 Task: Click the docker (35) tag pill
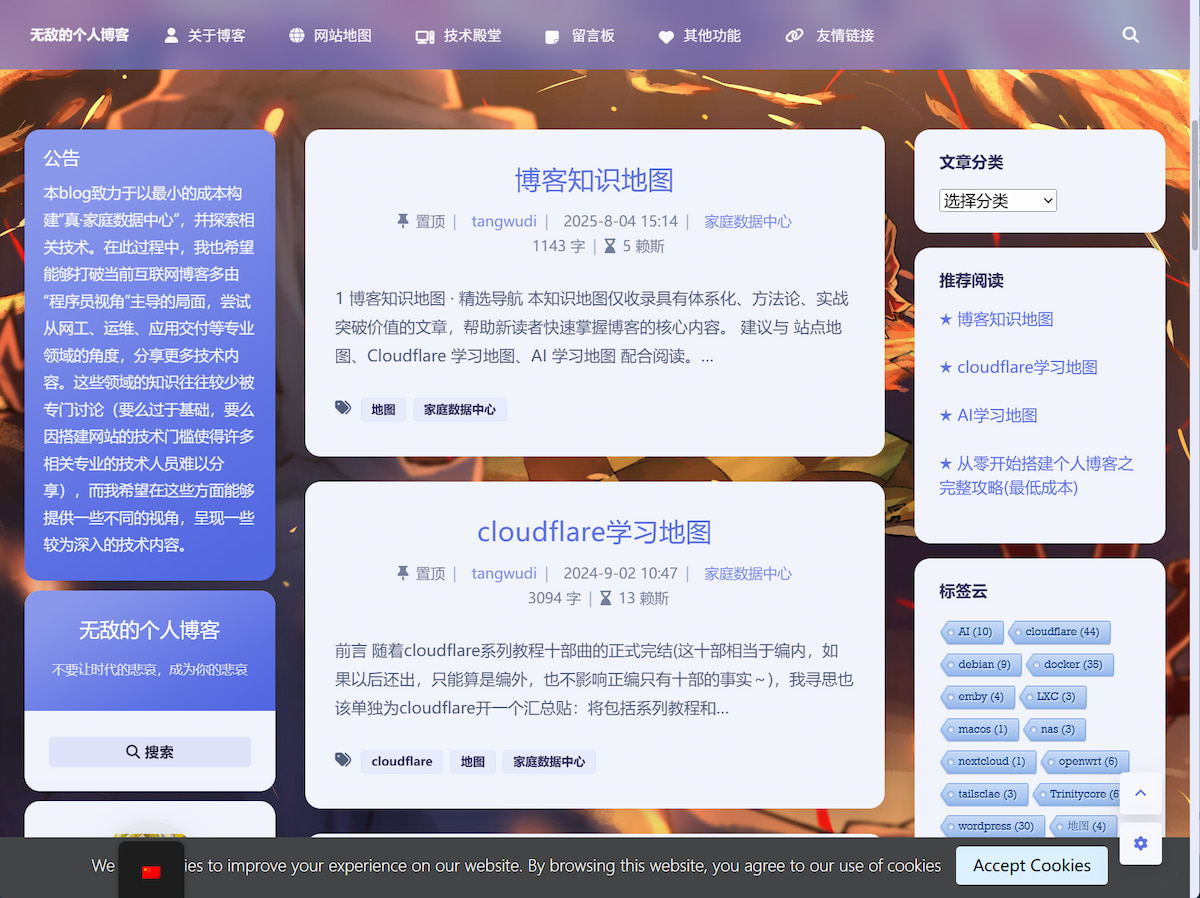coord(1069,664)
